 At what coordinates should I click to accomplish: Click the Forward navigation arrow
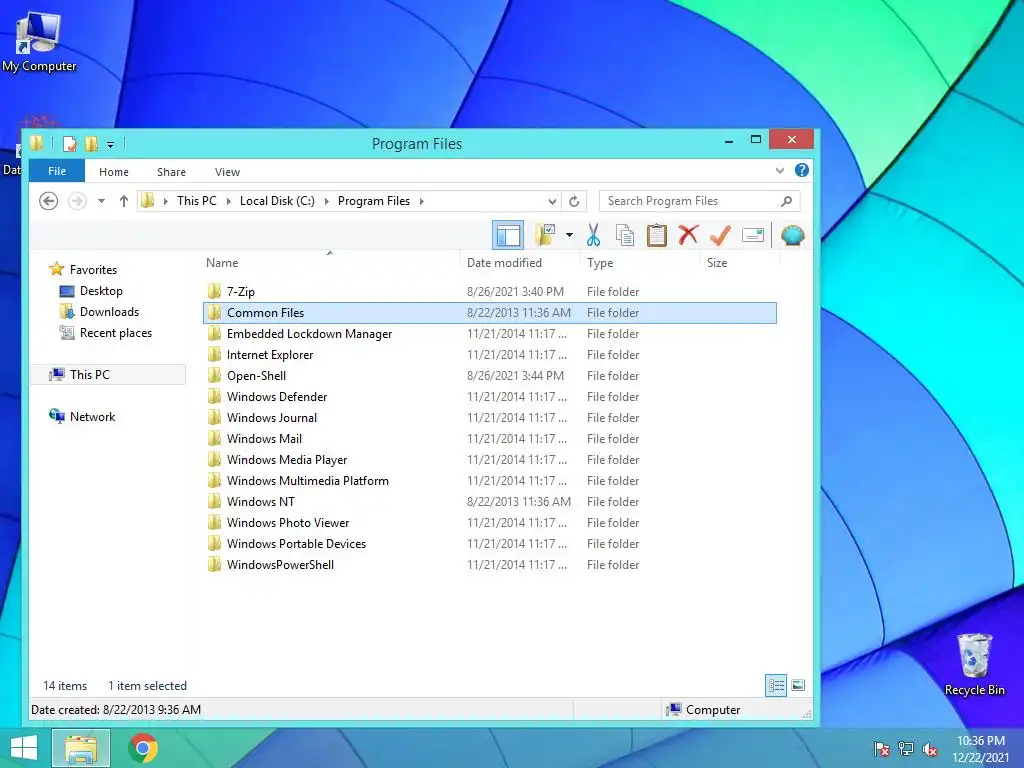(77, 201)
